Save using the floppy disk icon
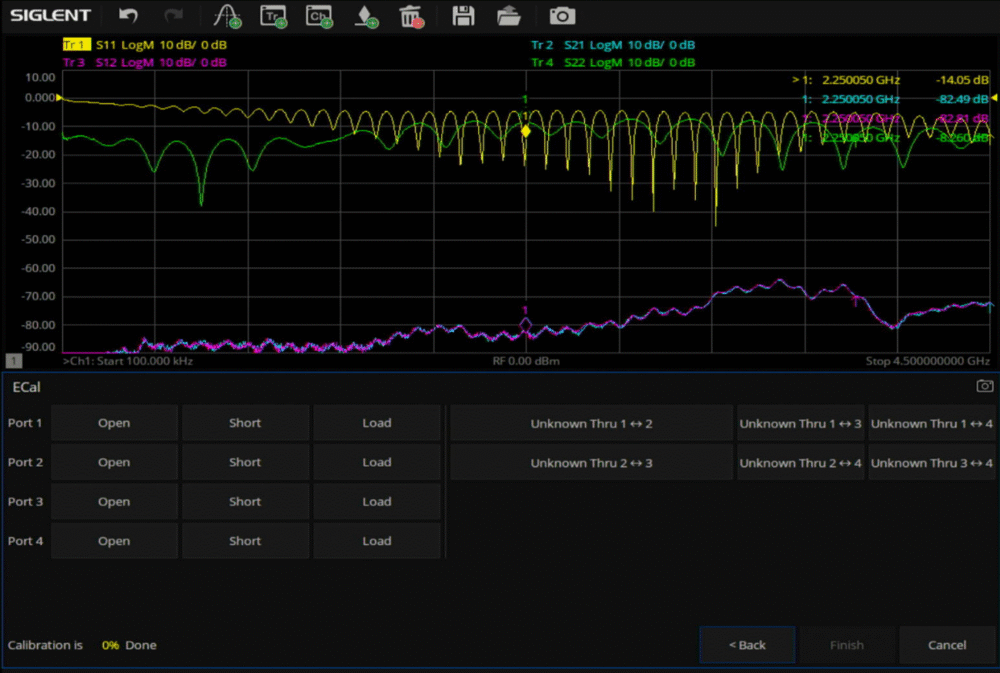 tap(462, 15)
